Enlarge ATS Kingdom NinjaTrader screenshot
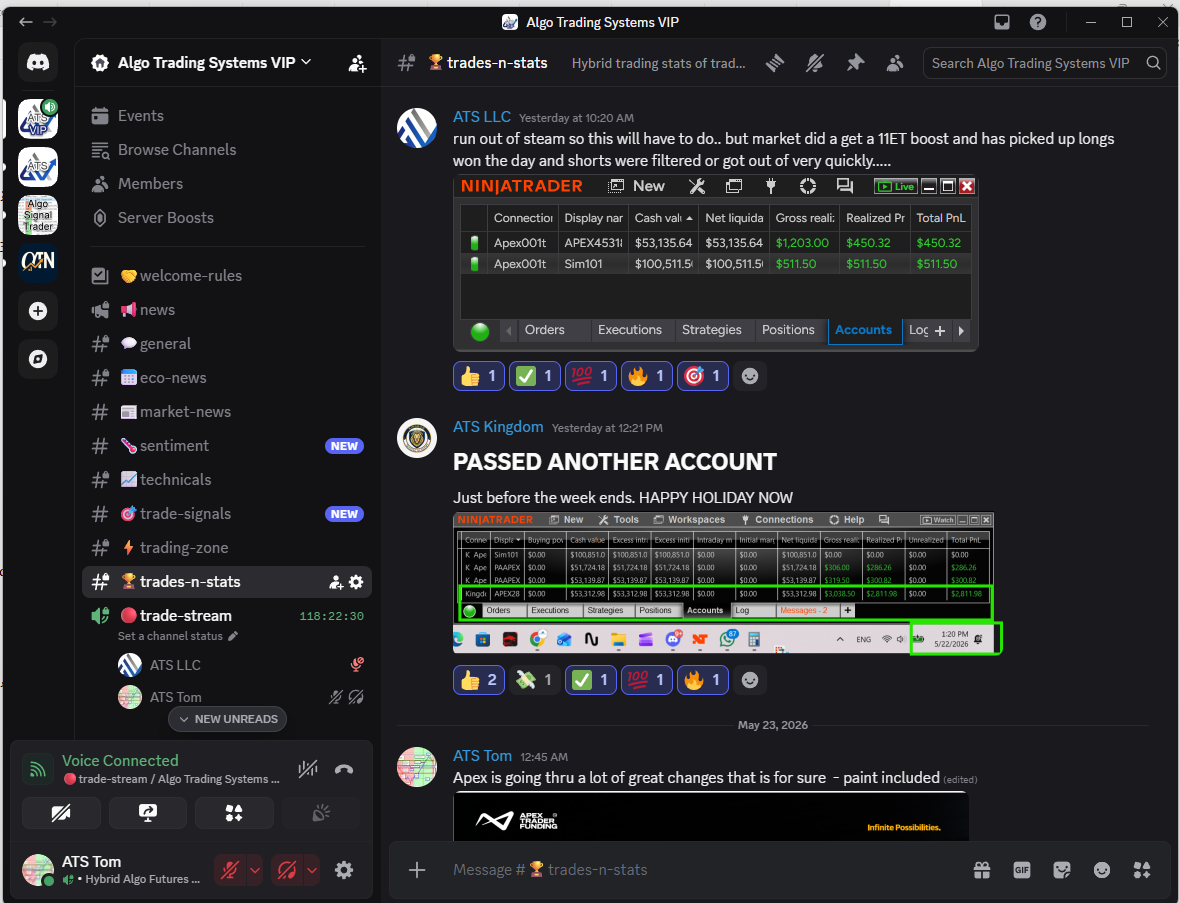Screen dimensions: 1180x903 point(727,583)
